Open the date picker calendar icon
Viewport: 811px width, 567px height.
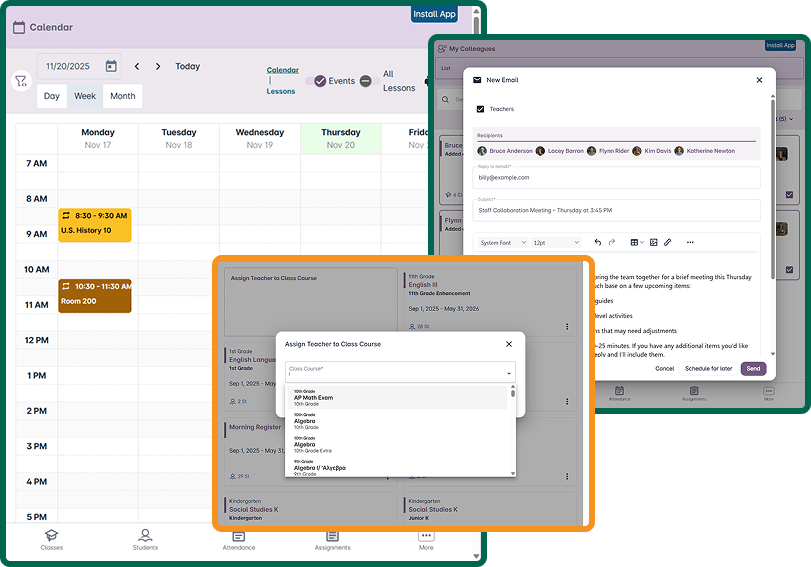(x=111, y=67)
